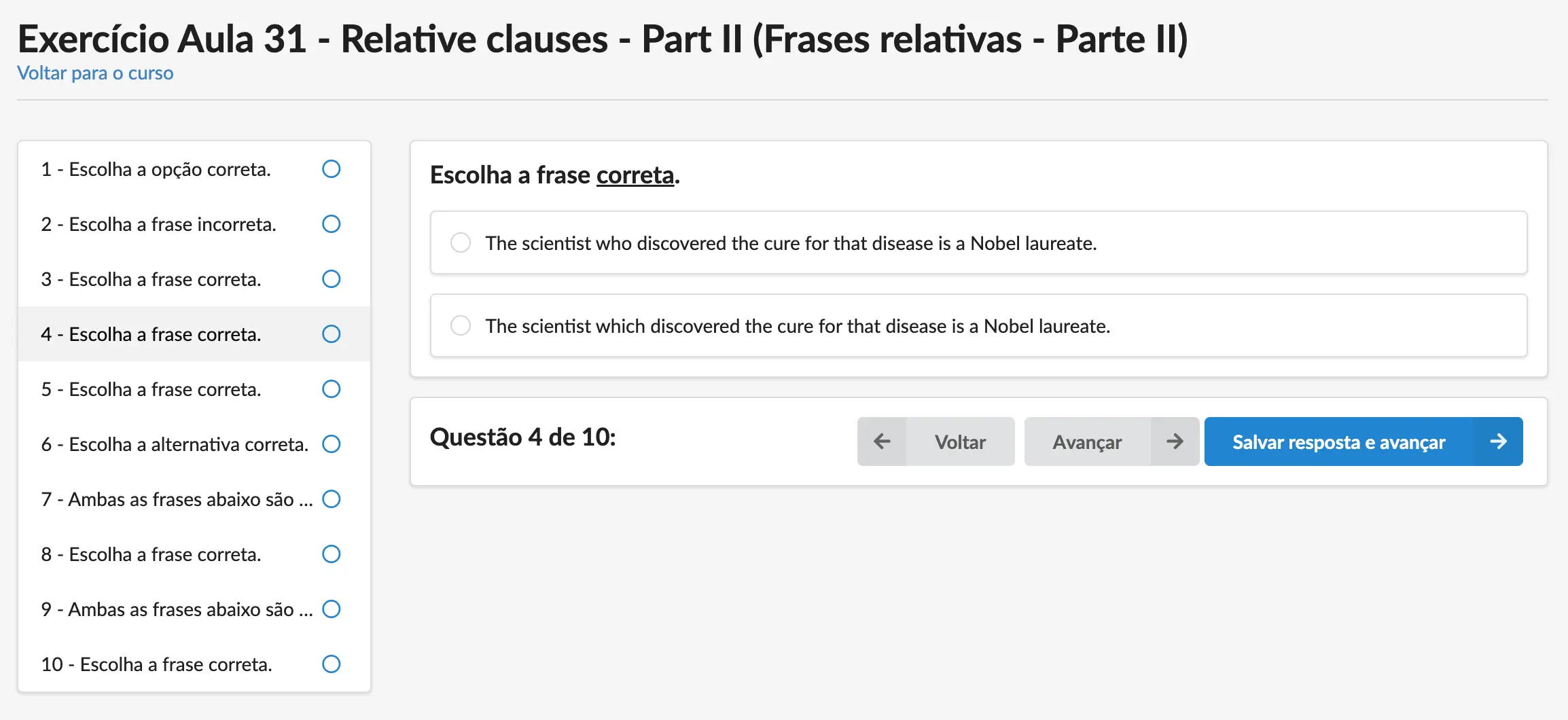Select the highlighted question 4 item

point(194,334)
